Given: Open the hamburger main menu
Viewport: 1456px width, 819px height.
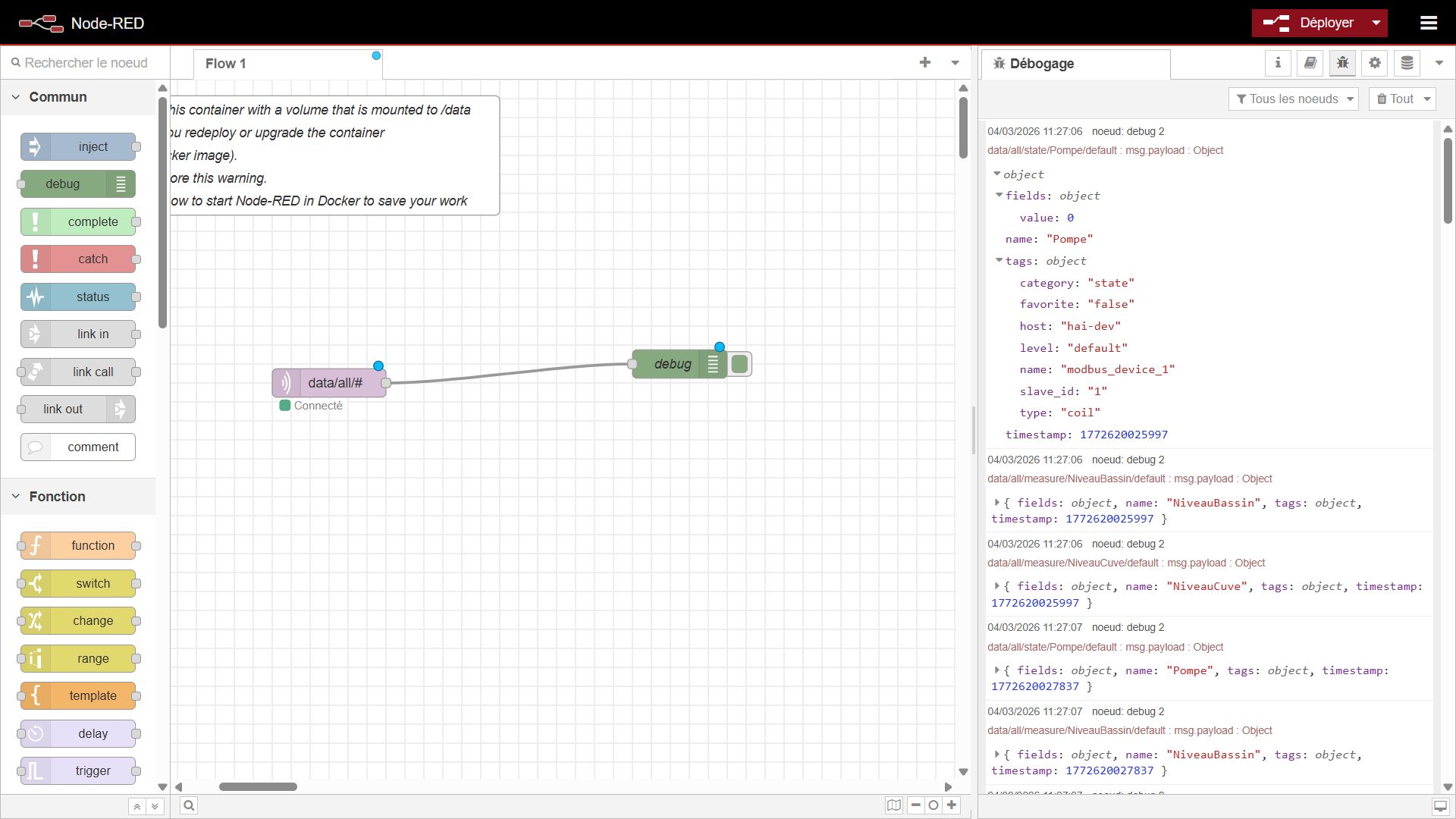Looking at the screenshot, I should (x=1429, y=24).
